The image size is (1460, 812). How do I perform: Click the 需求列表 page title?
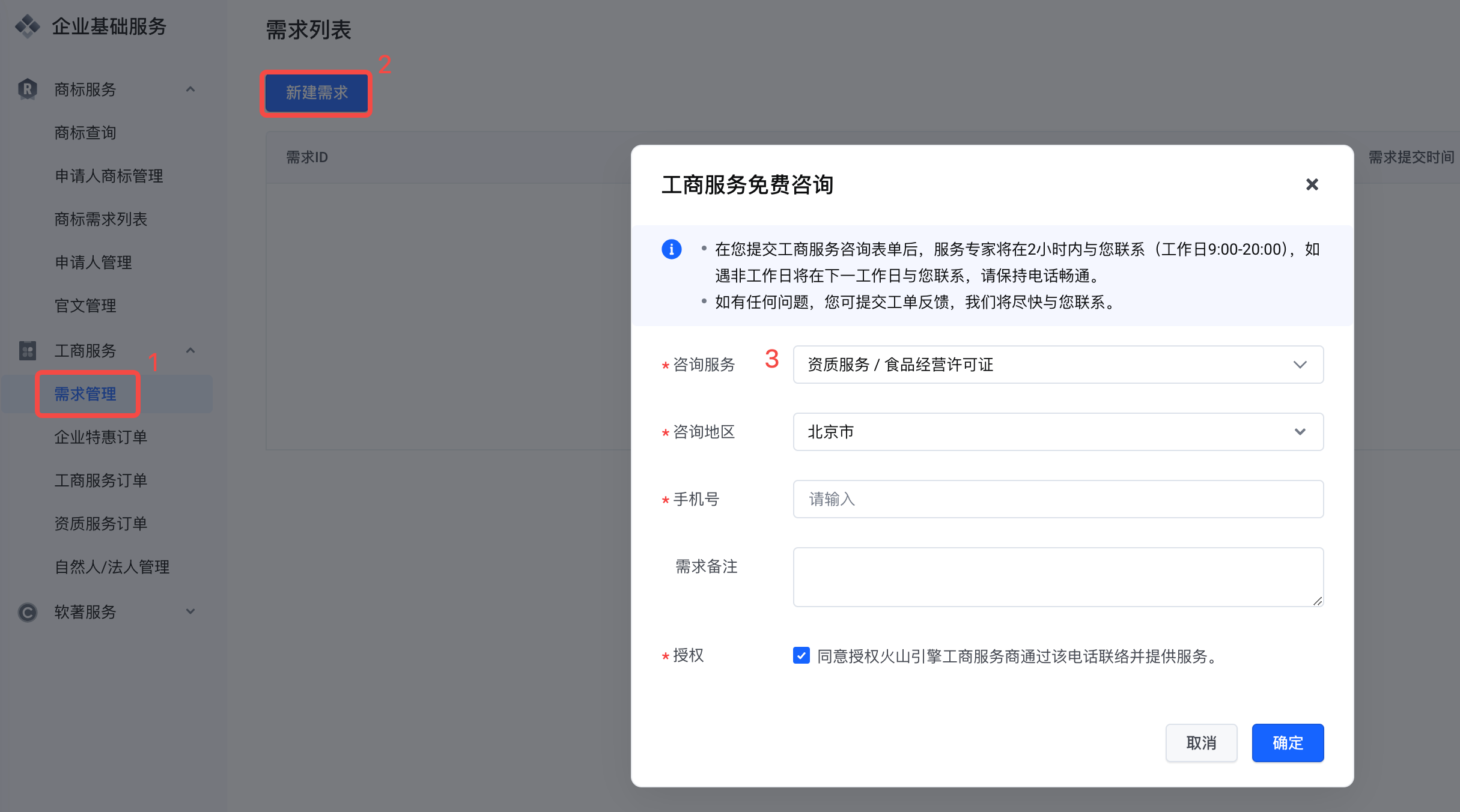[308, 29]
